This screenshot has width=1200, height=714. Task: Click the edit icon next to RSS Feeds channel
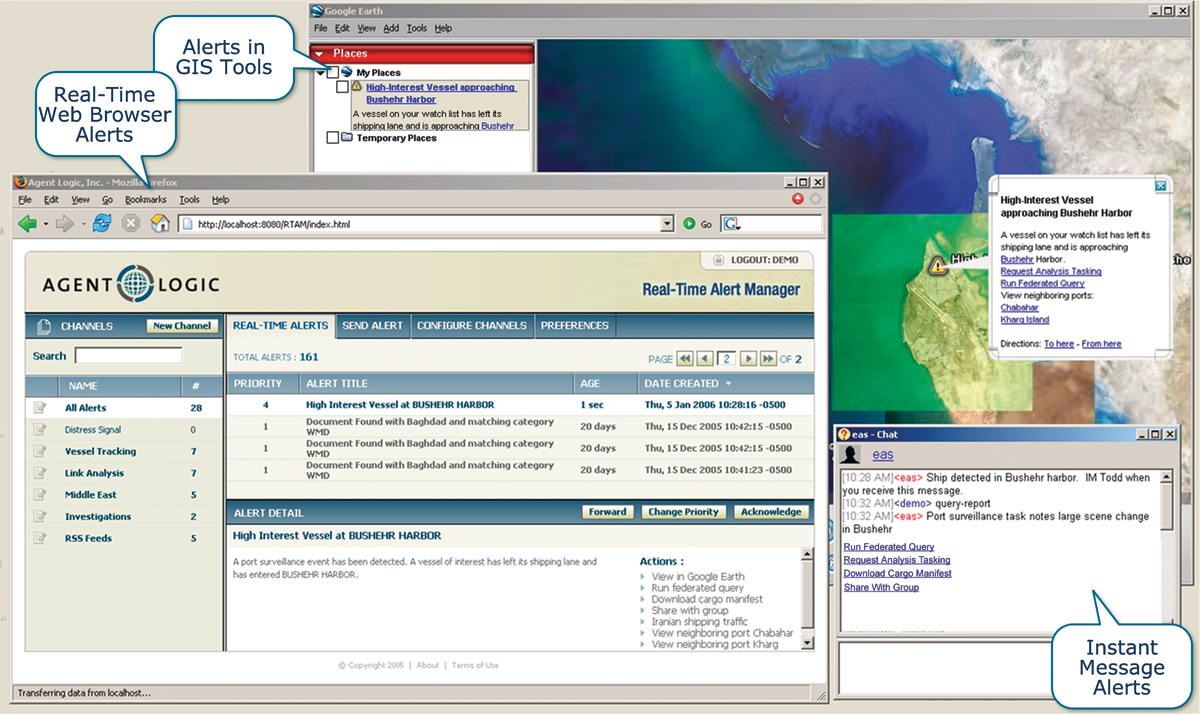(x=42, y=537)
